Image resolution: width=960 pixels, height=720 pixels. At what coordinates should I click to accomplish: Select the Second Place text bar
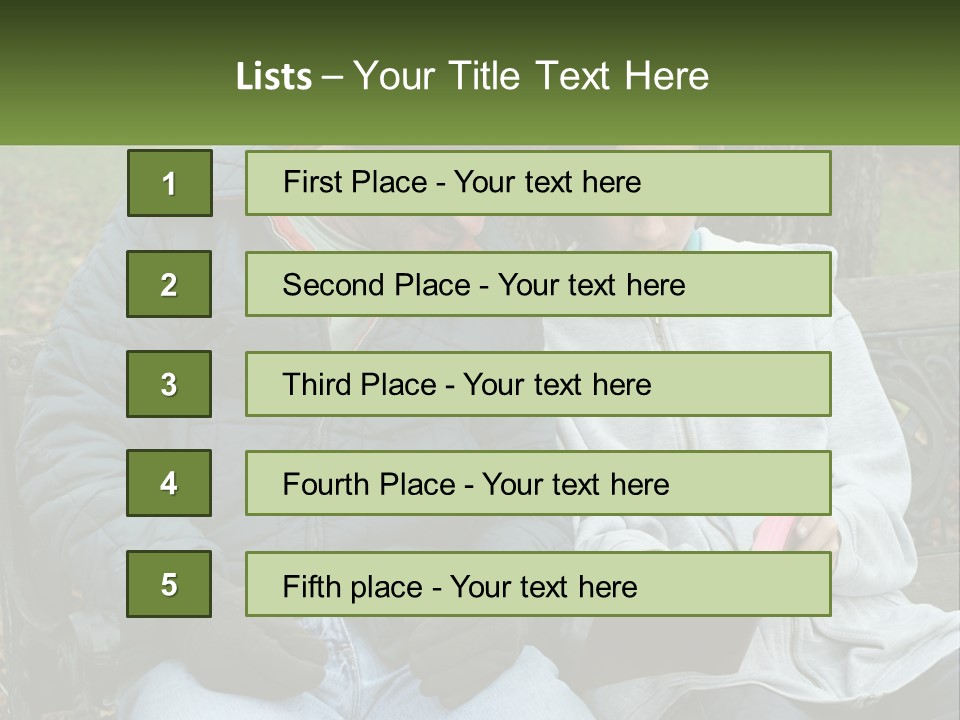538,284
